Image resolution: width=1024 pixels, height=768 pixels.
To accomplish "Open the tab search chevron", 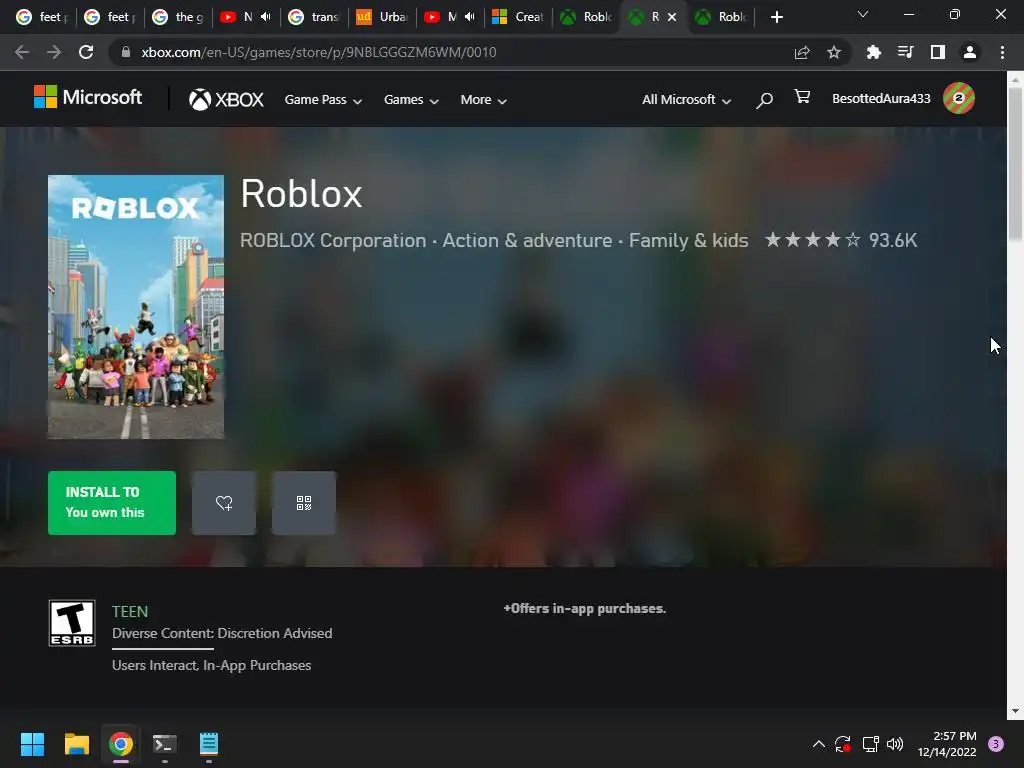I will (863, 14).
